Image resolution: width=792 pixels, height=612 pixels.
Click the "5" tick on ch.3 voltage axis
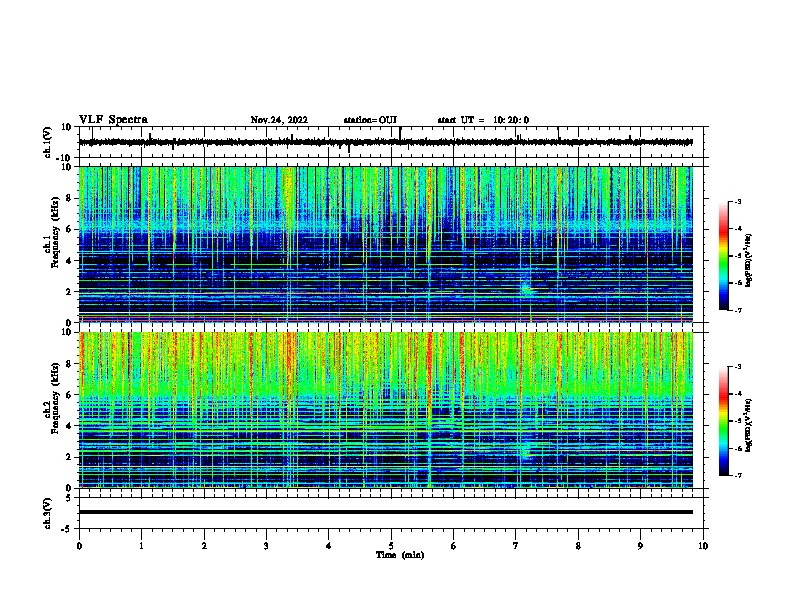pyautogui.click(x=69, y=498)
